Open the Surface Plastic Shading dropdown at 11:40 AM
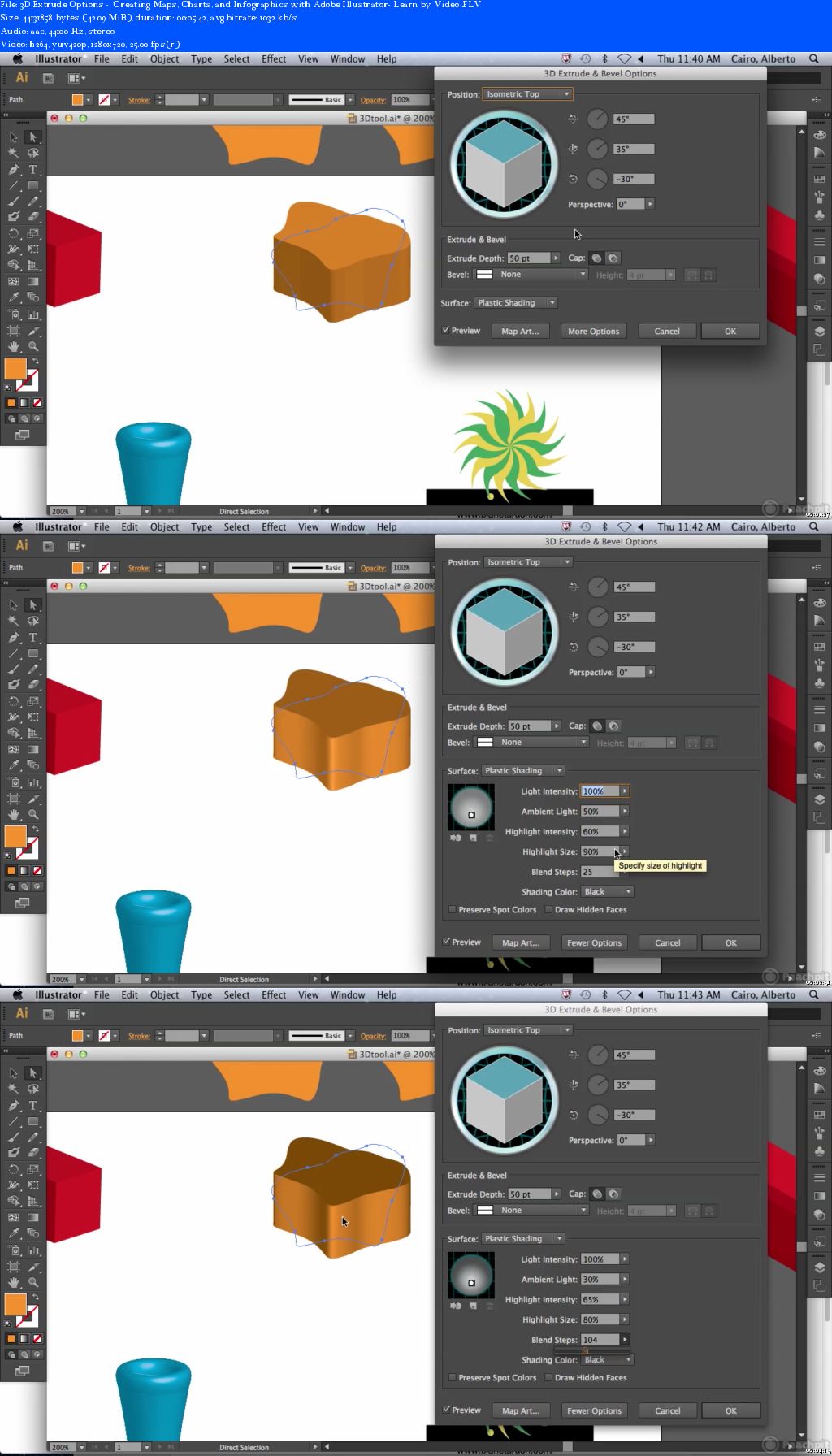 point(516,303)
